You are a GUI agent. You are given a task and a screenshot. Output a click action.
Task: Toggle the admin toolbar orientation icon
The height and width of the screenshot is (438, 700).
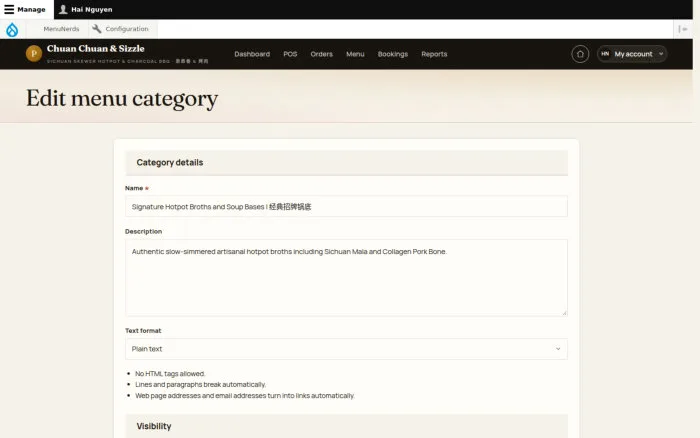(683, 29)
